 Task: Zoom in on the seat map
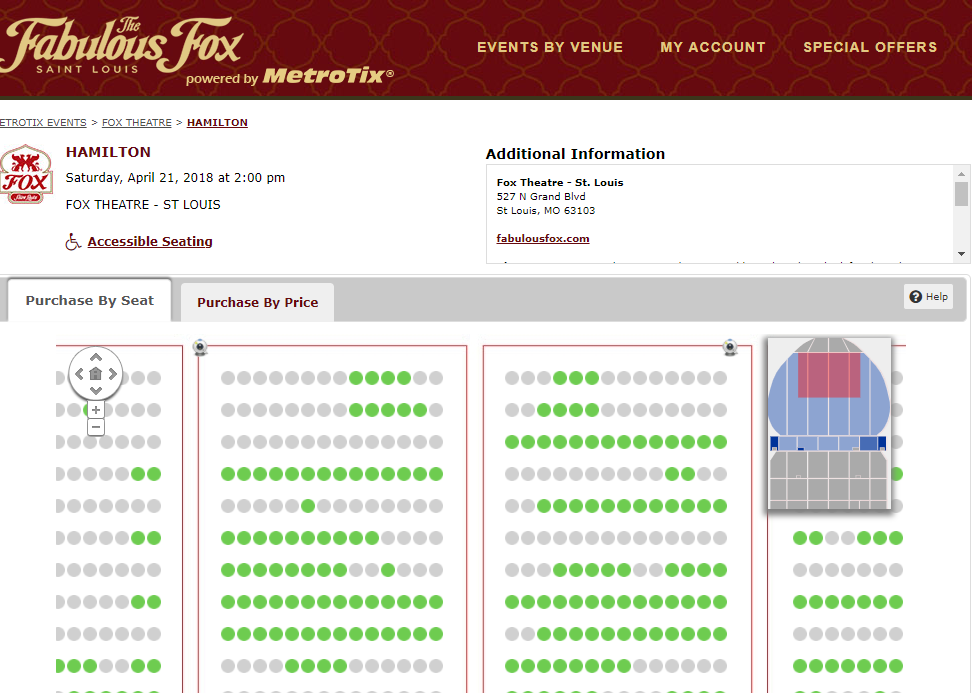(x=96, y=410)
